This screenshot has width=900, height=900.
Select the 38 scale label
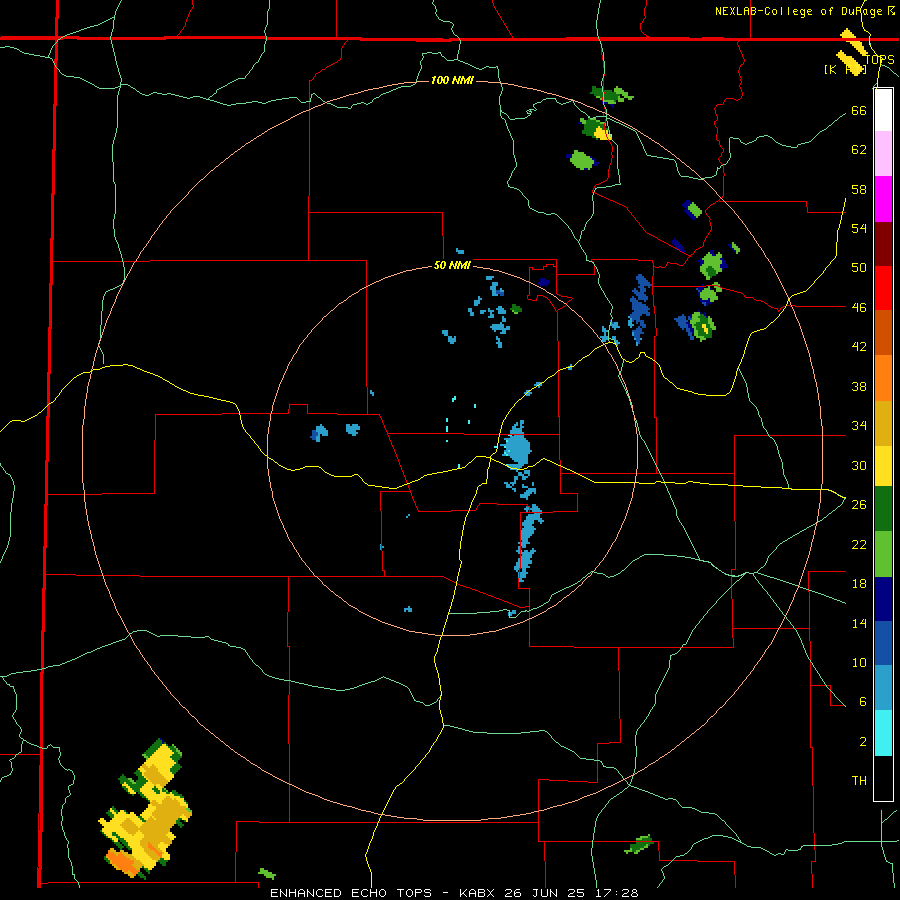click(x=859, y=386)
